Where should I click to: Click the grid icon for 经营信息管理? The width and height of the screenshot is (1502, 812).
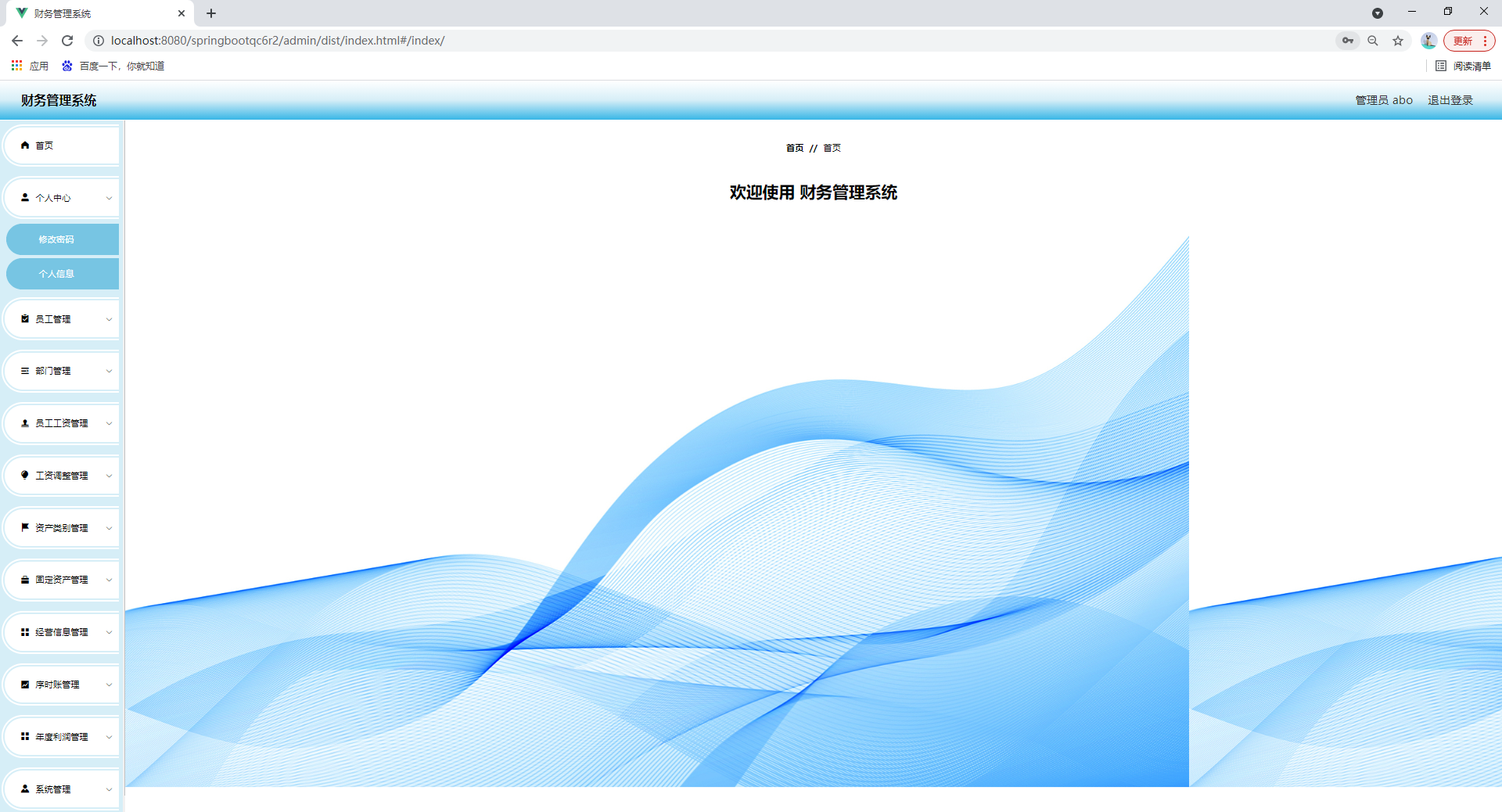[x=25, y=632]
